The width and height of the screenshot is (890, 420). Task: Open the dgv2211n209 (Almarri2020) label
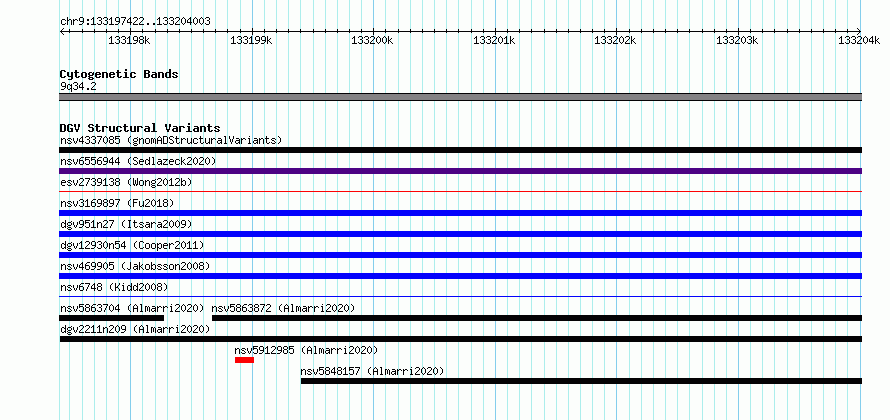click(135, 329)
